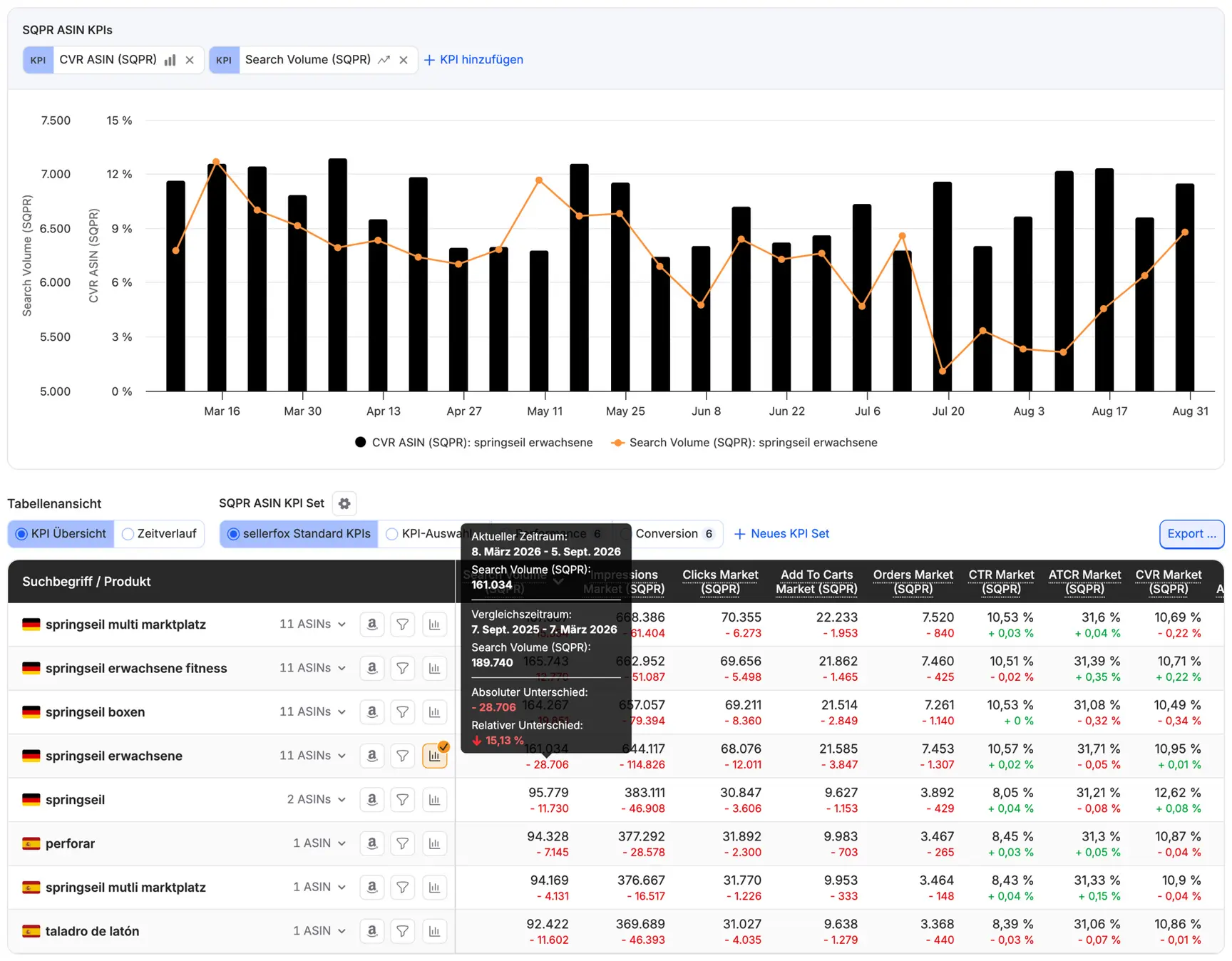The width and height of the screenshot is (1232, 961).
Task: Sort by Add To Carts Market column
Action: (816, 582)
